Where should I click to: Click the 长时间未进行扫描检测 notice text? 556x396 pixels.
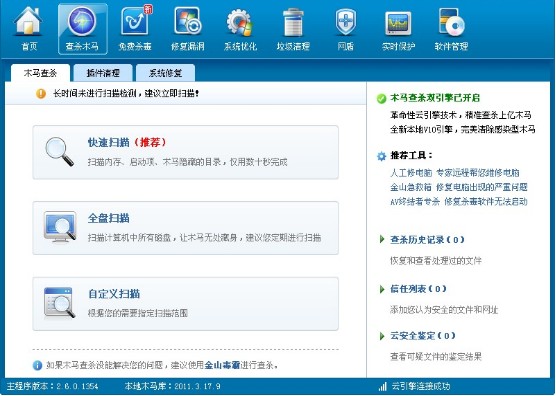[x=126, y=94]
